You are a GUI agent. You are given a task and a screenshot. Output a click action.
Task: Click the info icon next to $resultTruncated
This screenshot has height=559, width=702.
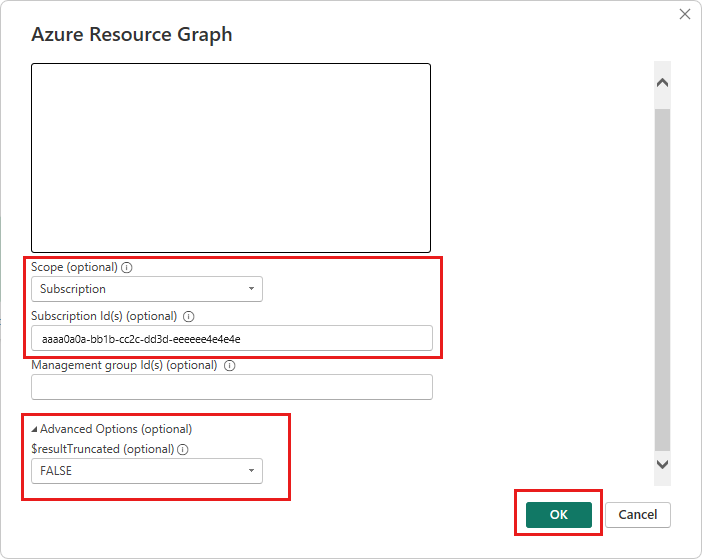pos(183,449)
